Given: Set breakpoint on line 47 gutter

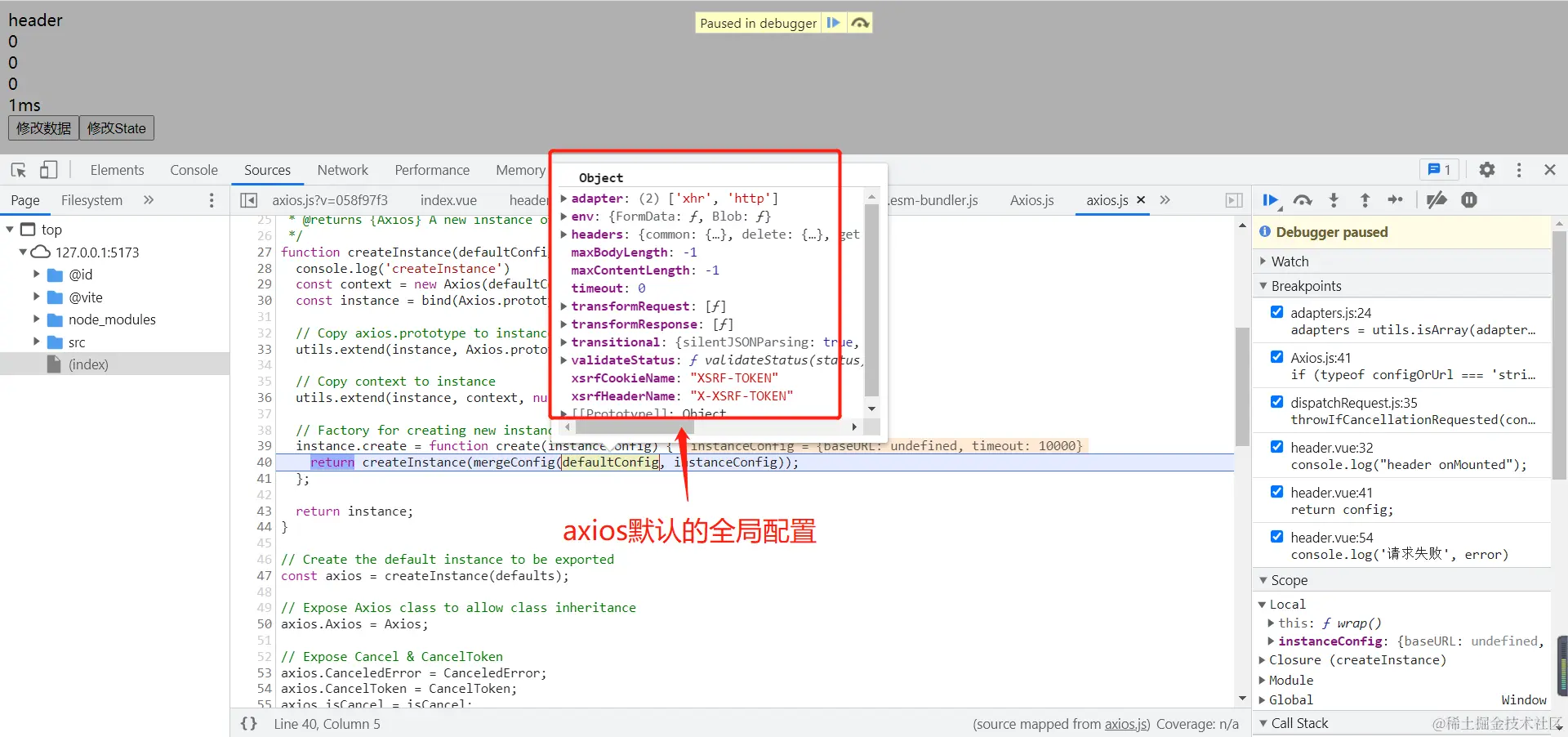Looking at the screenshot, I should (264, 576).
